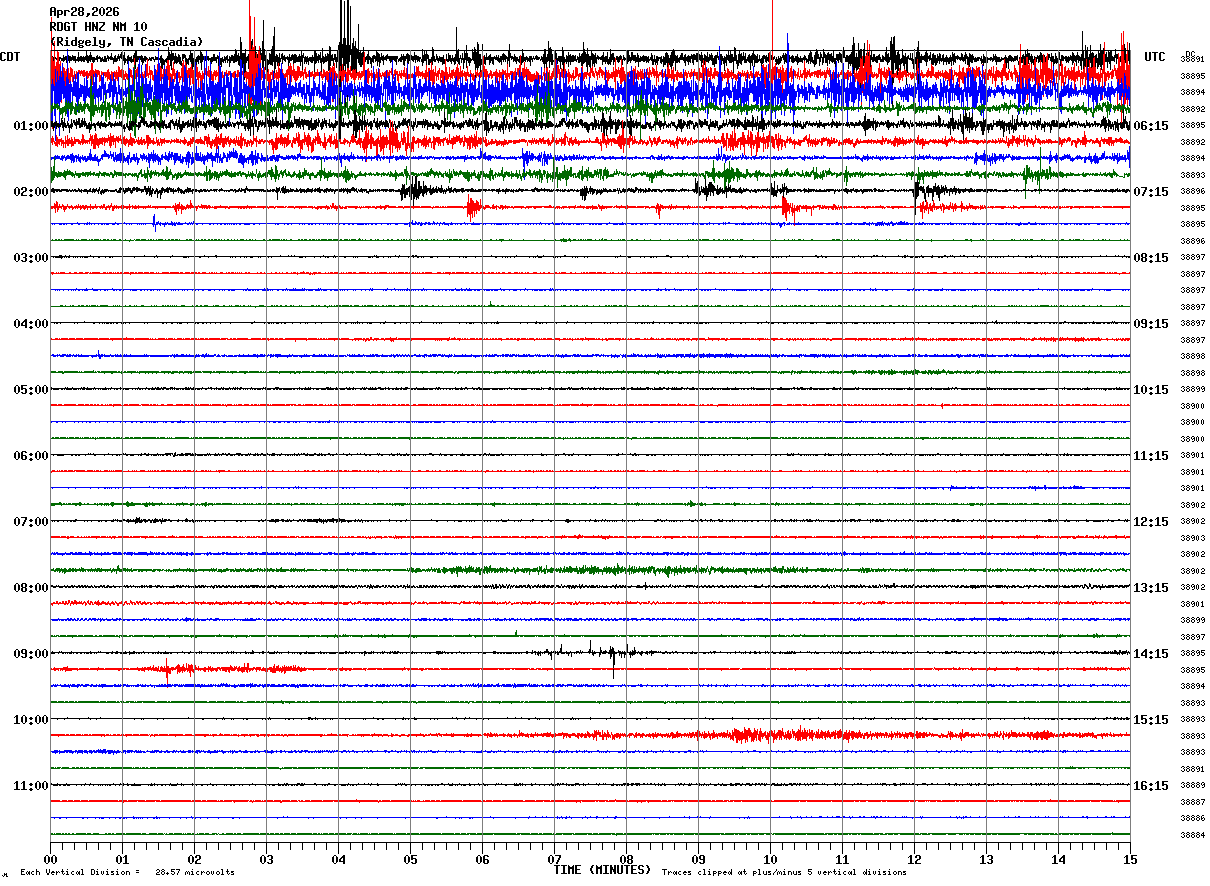Click the 10:15 UTC time label

pos(1151,390)
